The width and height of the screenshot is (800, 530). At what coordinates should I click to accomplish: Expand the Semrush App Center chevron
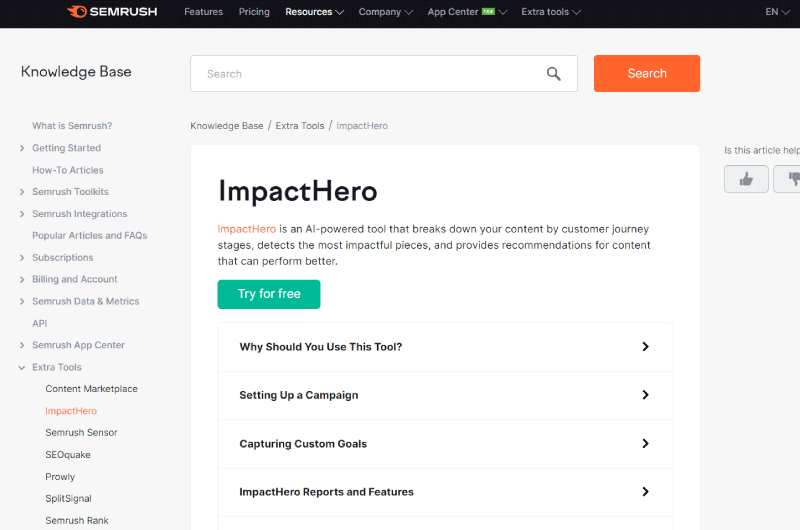tap(22, 345)
